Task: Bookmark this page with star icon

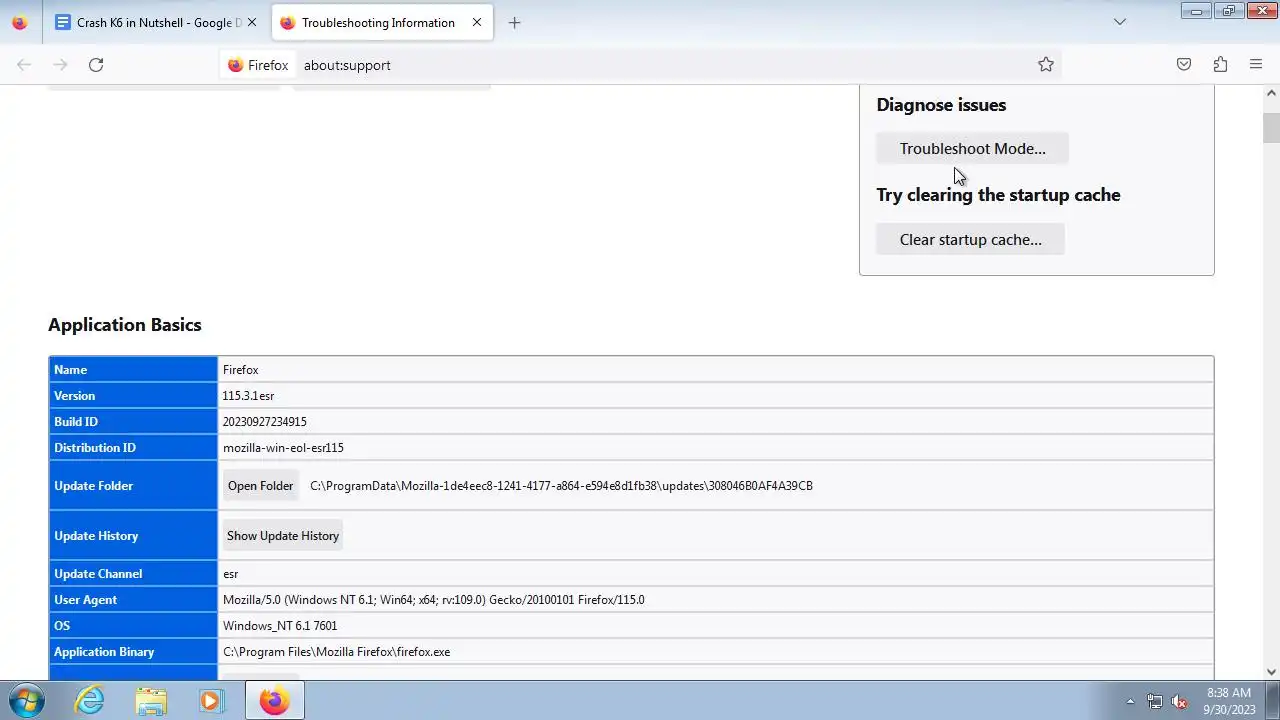Action: [1046, 65]
